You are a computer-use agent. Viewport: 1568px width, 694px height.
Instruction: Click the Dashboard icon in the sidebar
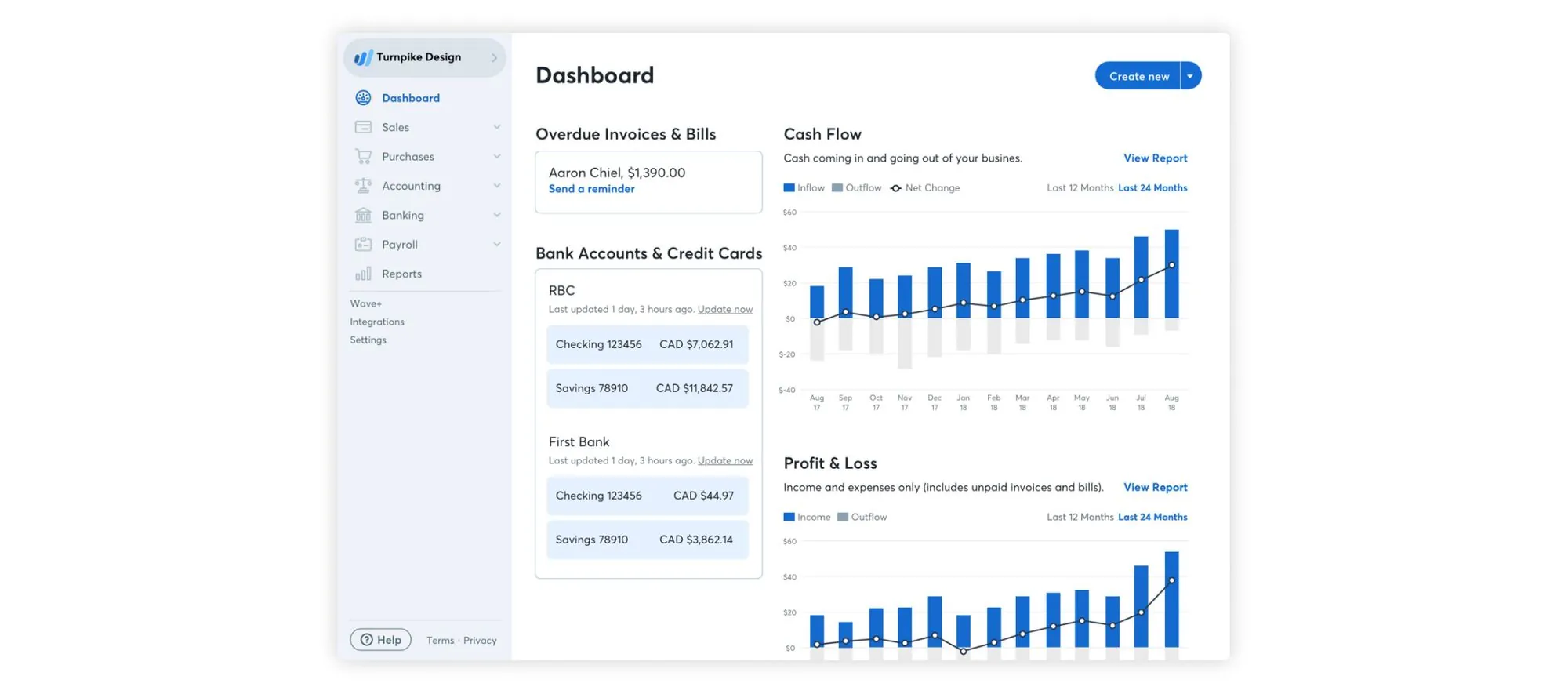pos(363,98)
